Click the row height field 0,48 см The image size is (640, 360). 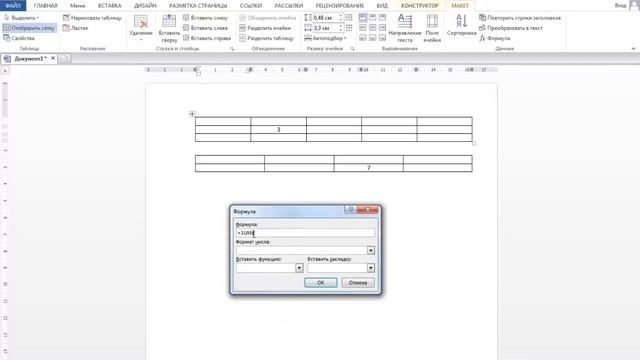(325, 18)
